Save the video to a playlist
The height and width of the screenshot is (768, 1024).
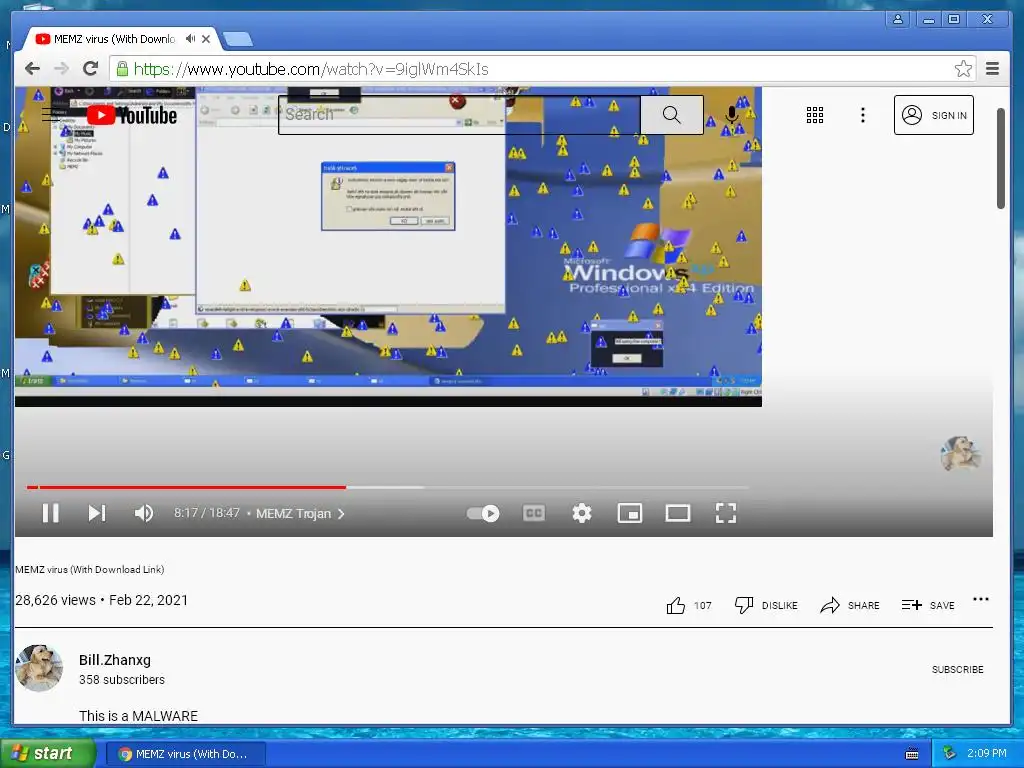pyautogui.click(x=928, y=605)
